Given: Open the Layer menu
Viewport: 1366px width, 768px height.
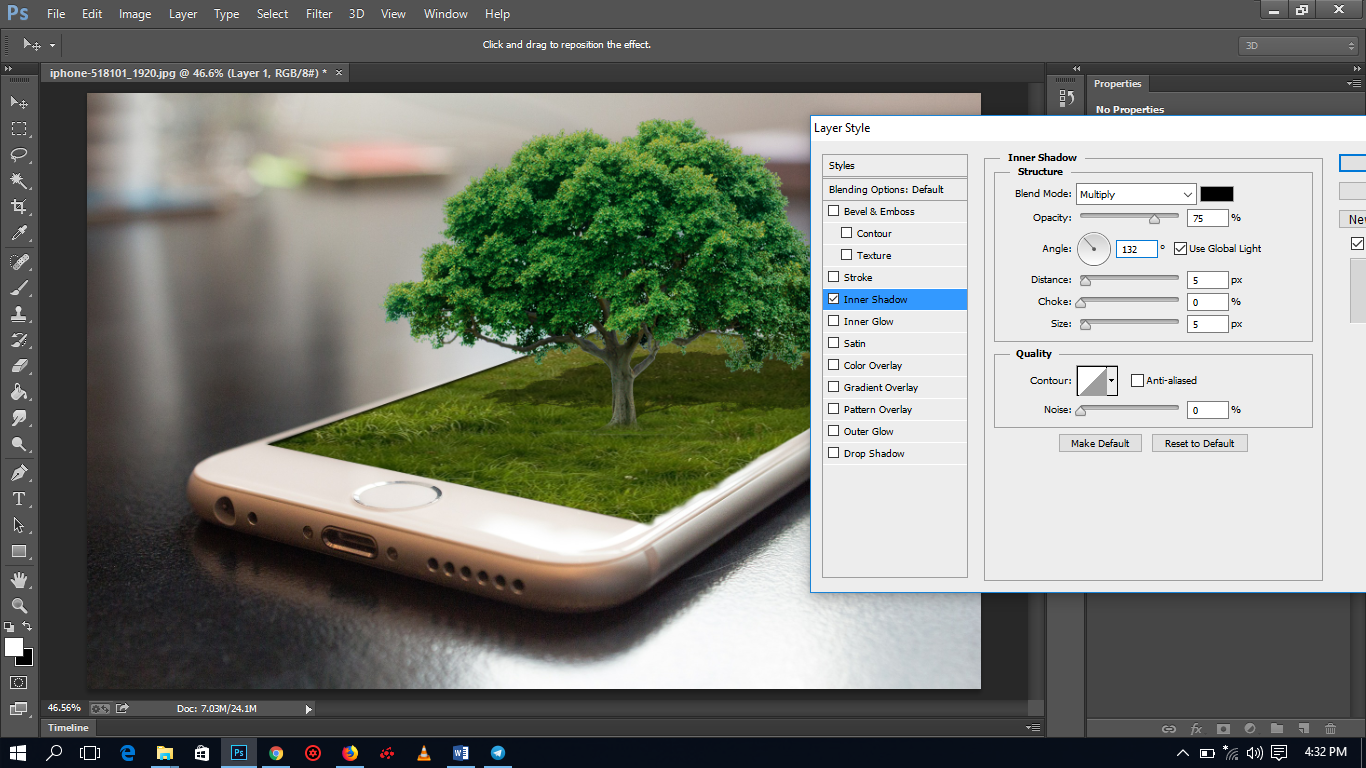Looking at the screenshot, I should click(183, 14).
